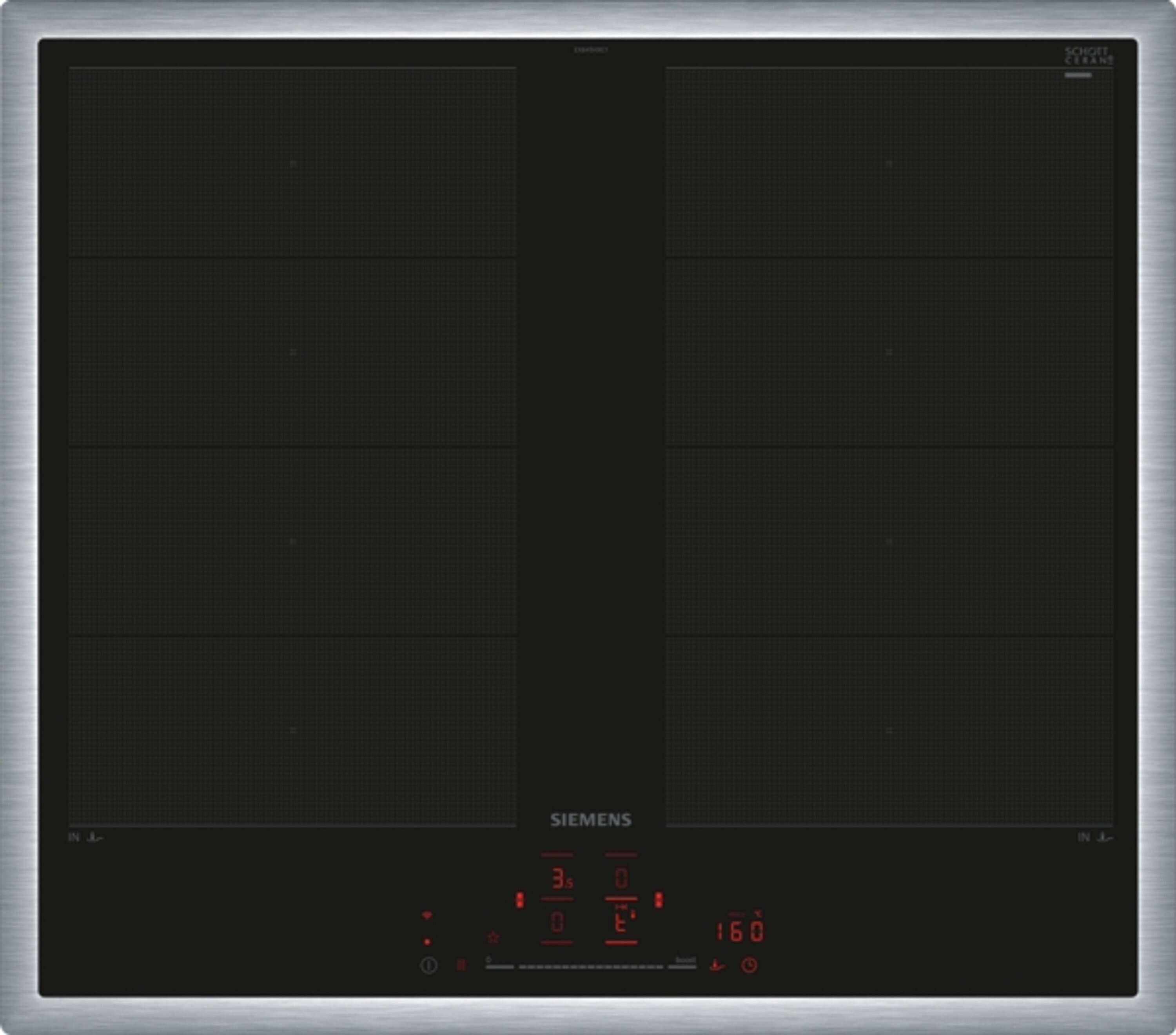Tap the SIEMENS logo
The image size is (1176, 1035).
coord(591,819)
